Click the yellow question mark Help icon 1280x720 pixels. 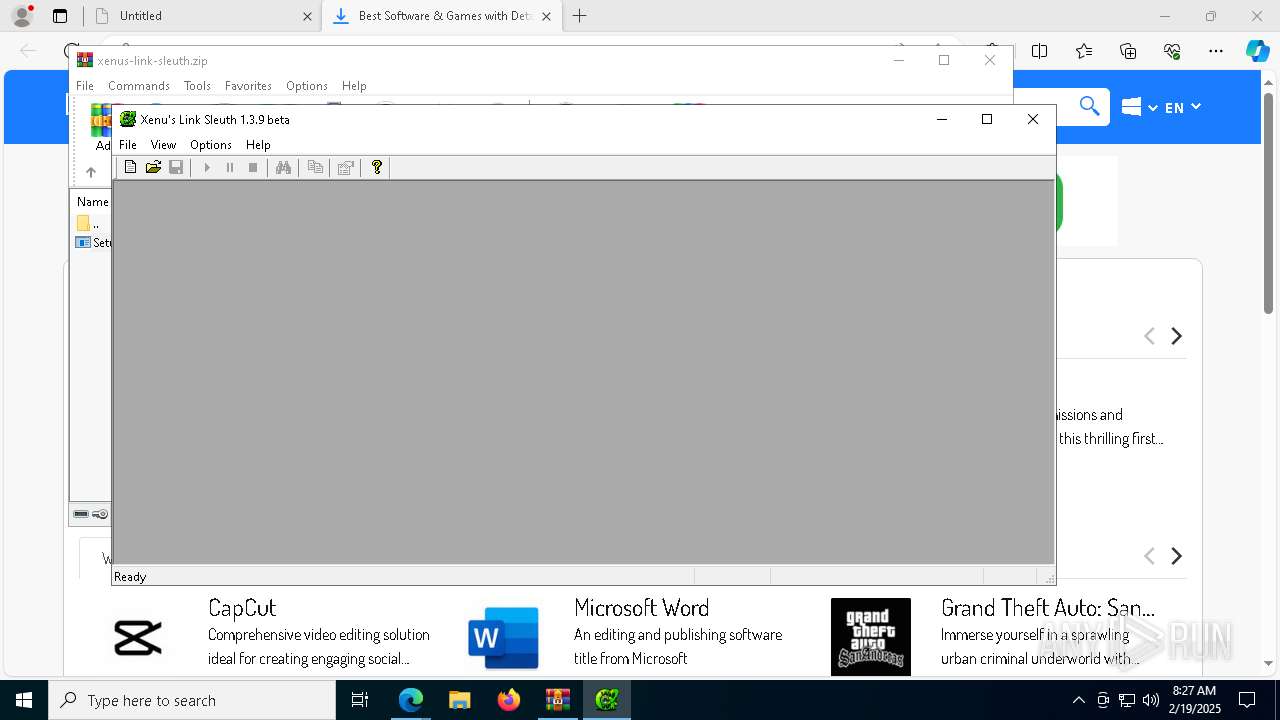pos(377,168)
